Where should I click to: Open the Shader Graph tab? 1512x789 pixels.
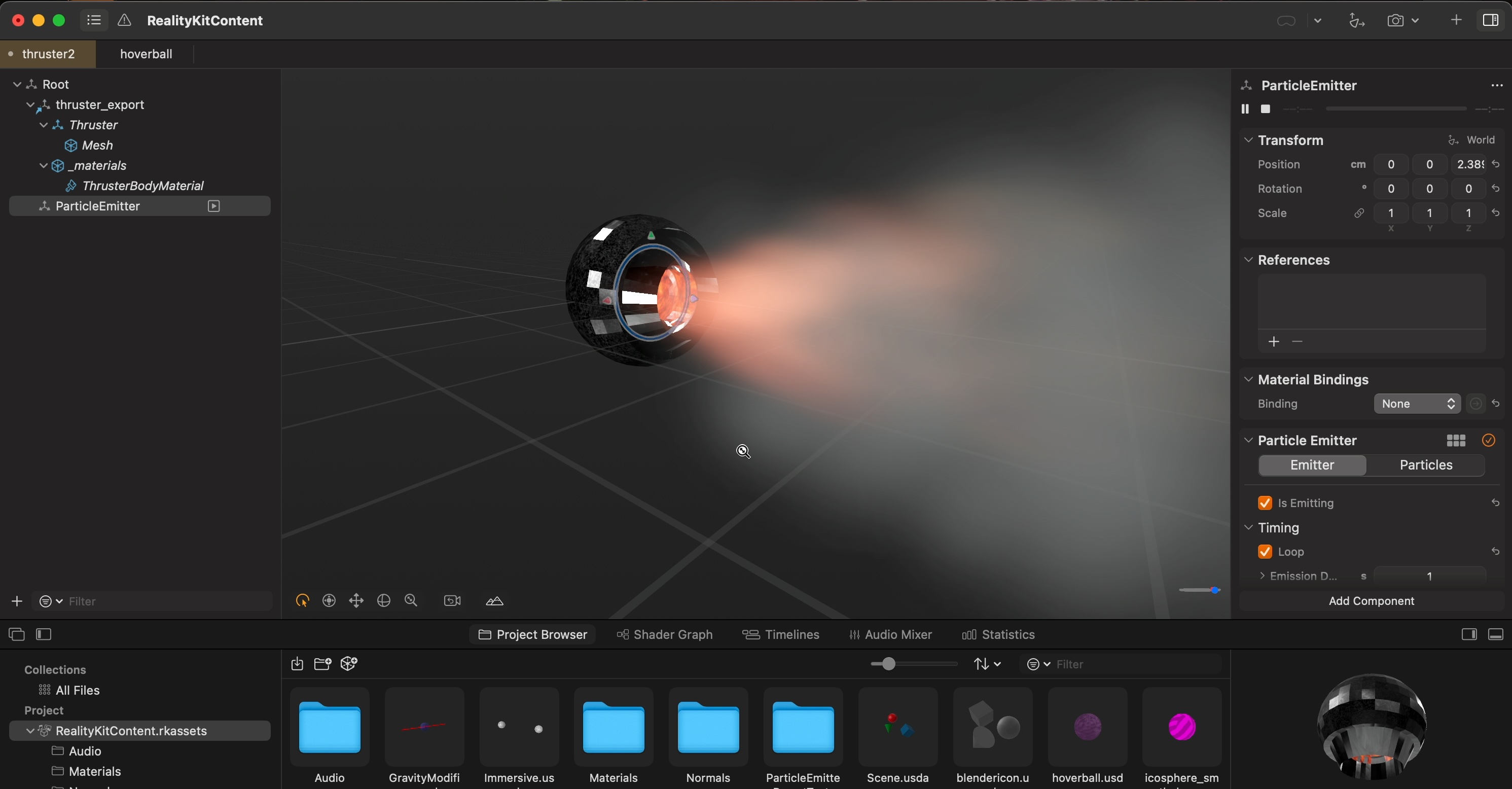664,635
